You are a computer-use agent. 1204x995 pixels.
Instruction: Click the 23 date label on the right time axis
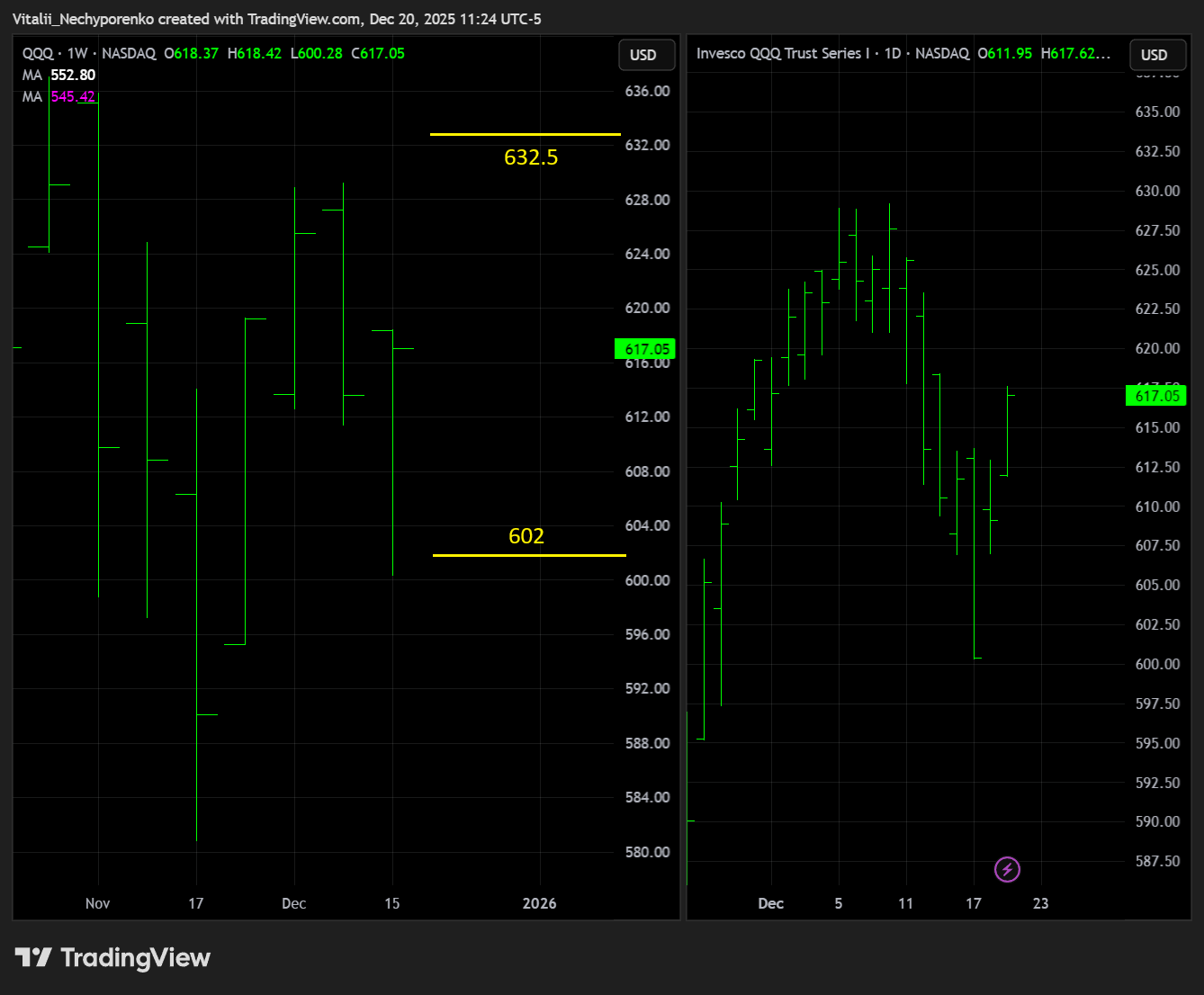(1041, 903)
